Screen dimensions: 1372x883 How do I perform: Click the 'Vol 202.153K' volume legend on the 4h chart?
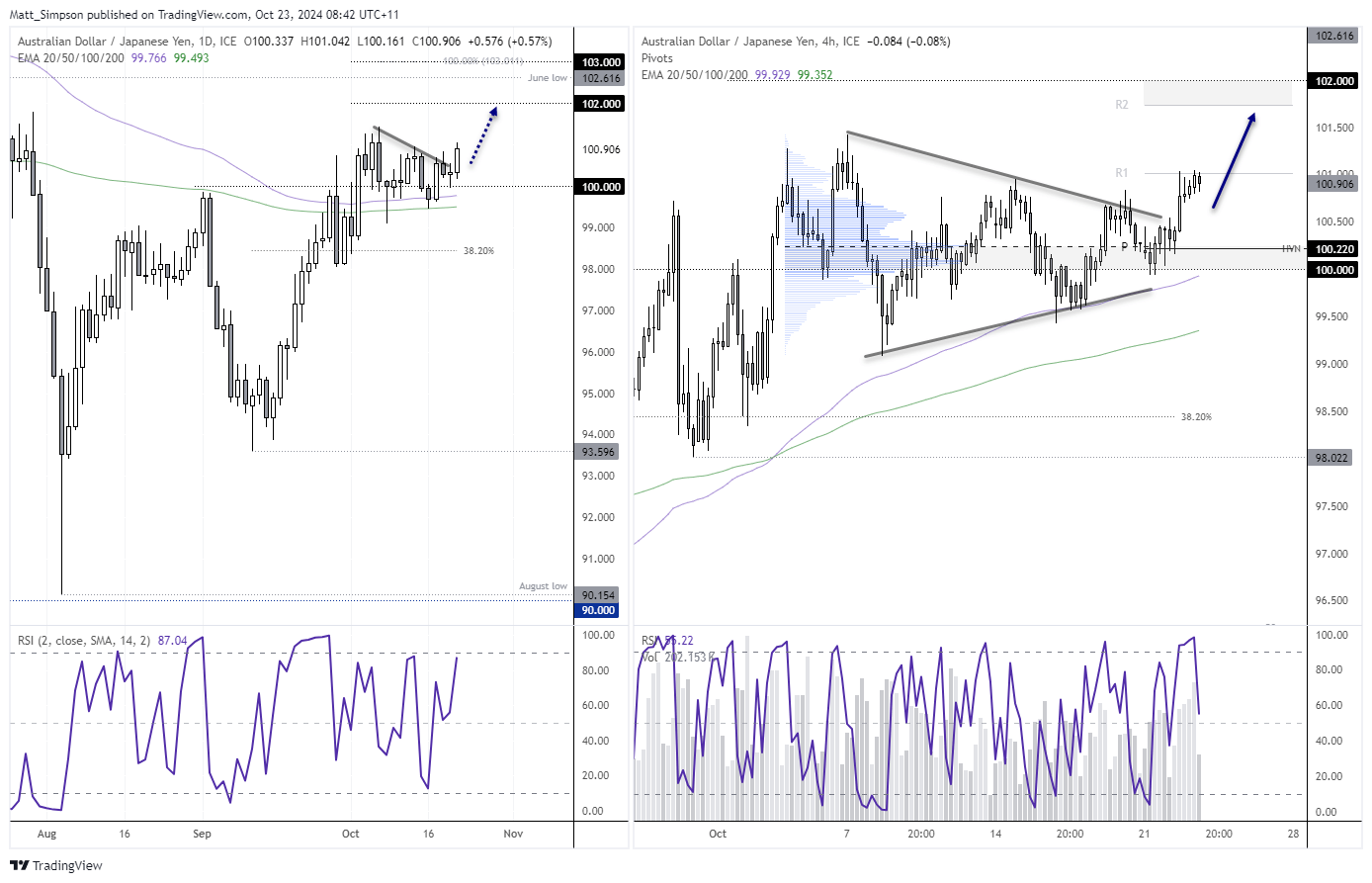coord(678,657)
